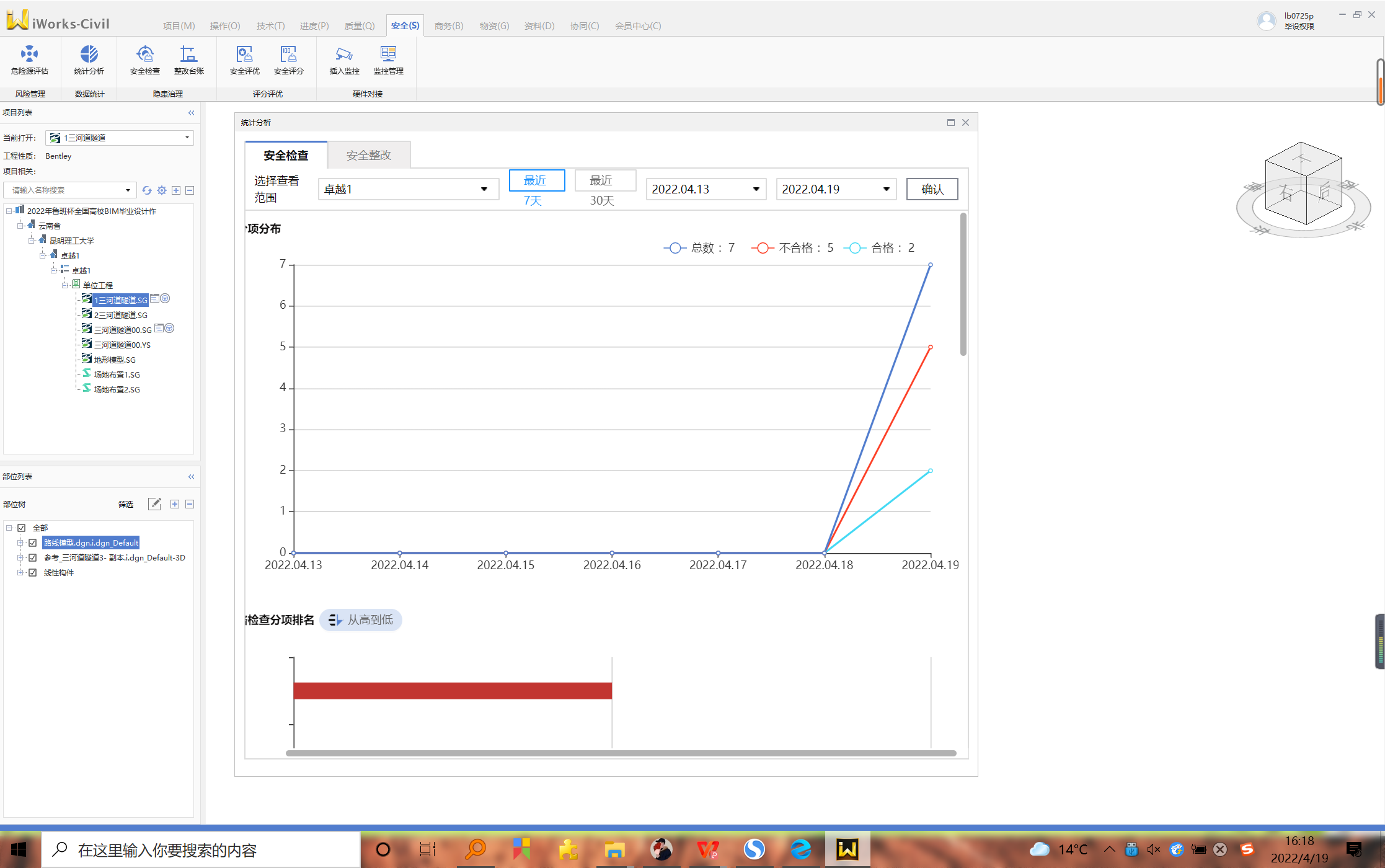This screenshot has width=1385, height=868.
Task: Maximize the 统计分析 panel
Action: 950,123
